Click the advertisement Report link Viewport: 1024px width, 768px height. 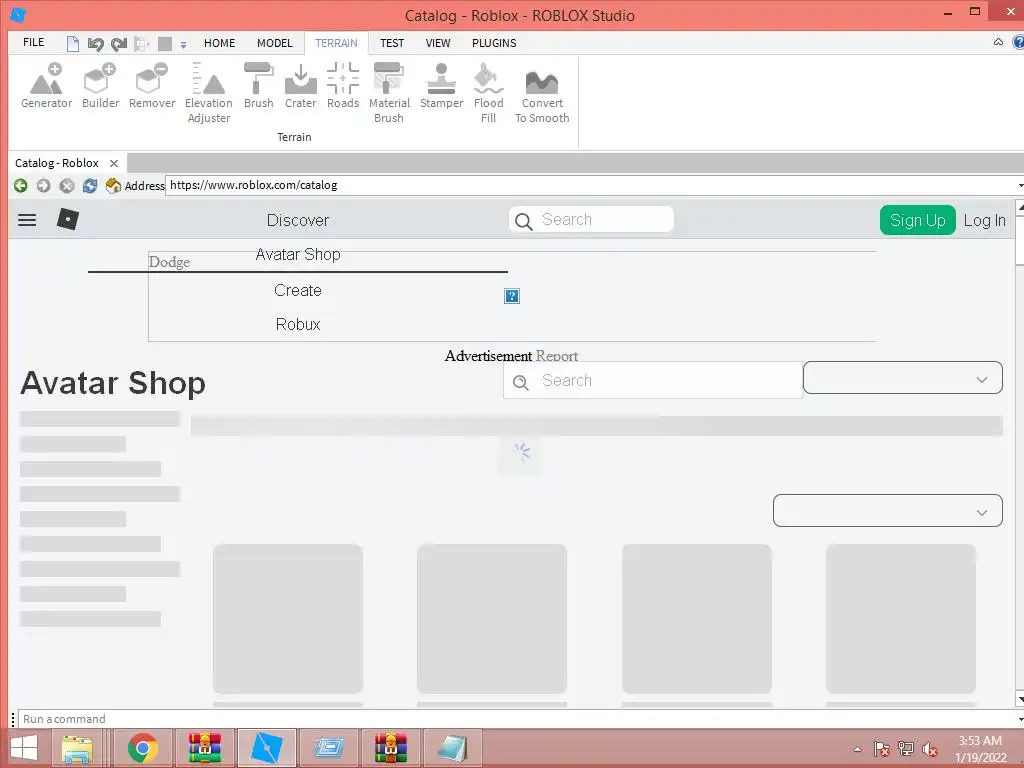[x=556, y=356]
